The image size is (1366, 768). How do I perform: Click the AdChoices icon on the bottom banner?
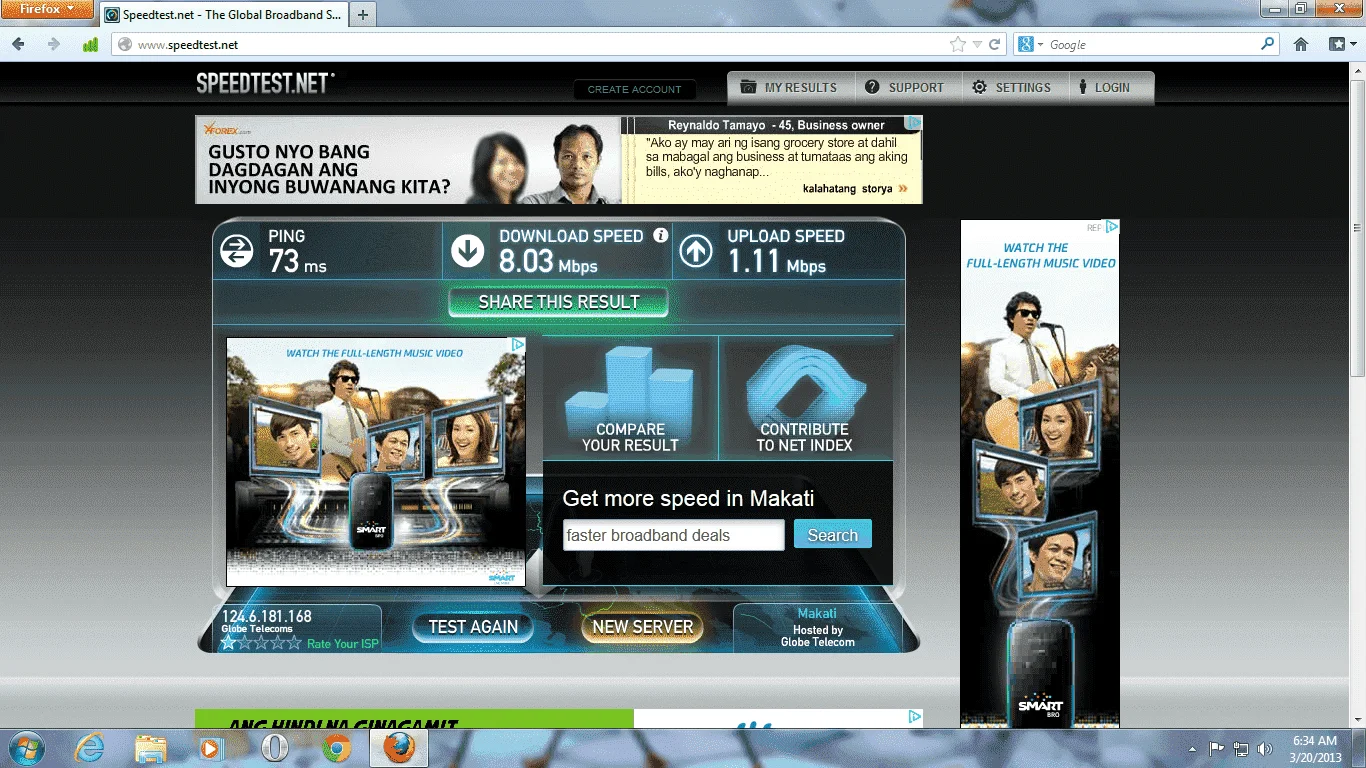pos(914,717)
